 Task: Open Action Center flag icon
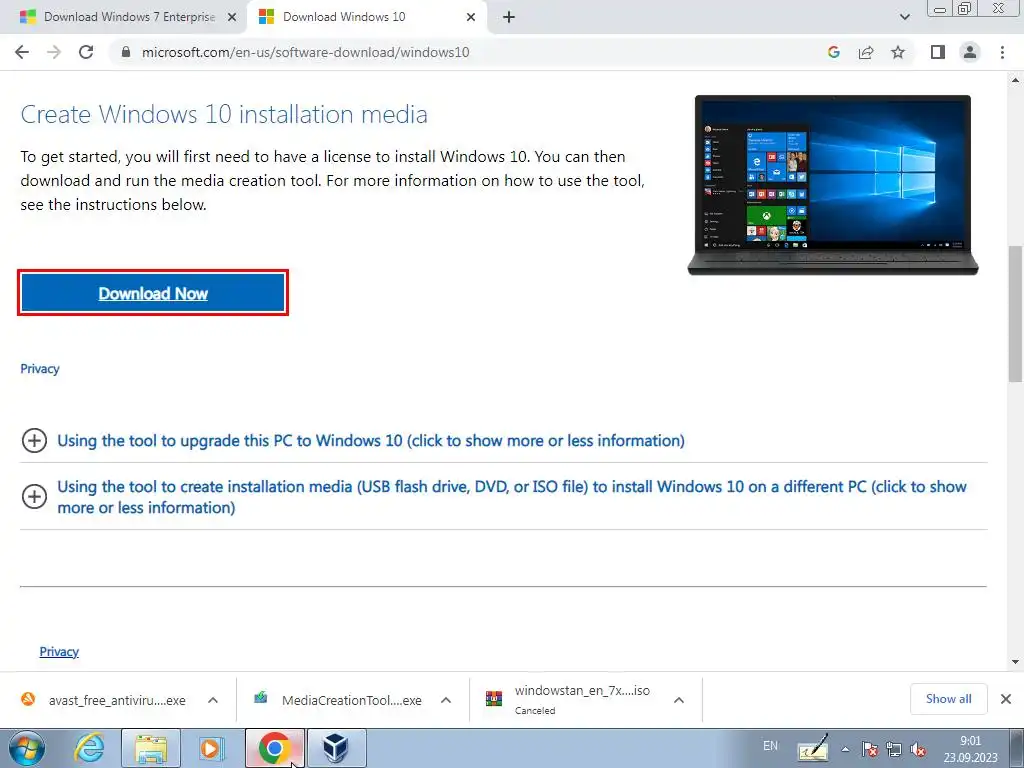coord(869,749)
